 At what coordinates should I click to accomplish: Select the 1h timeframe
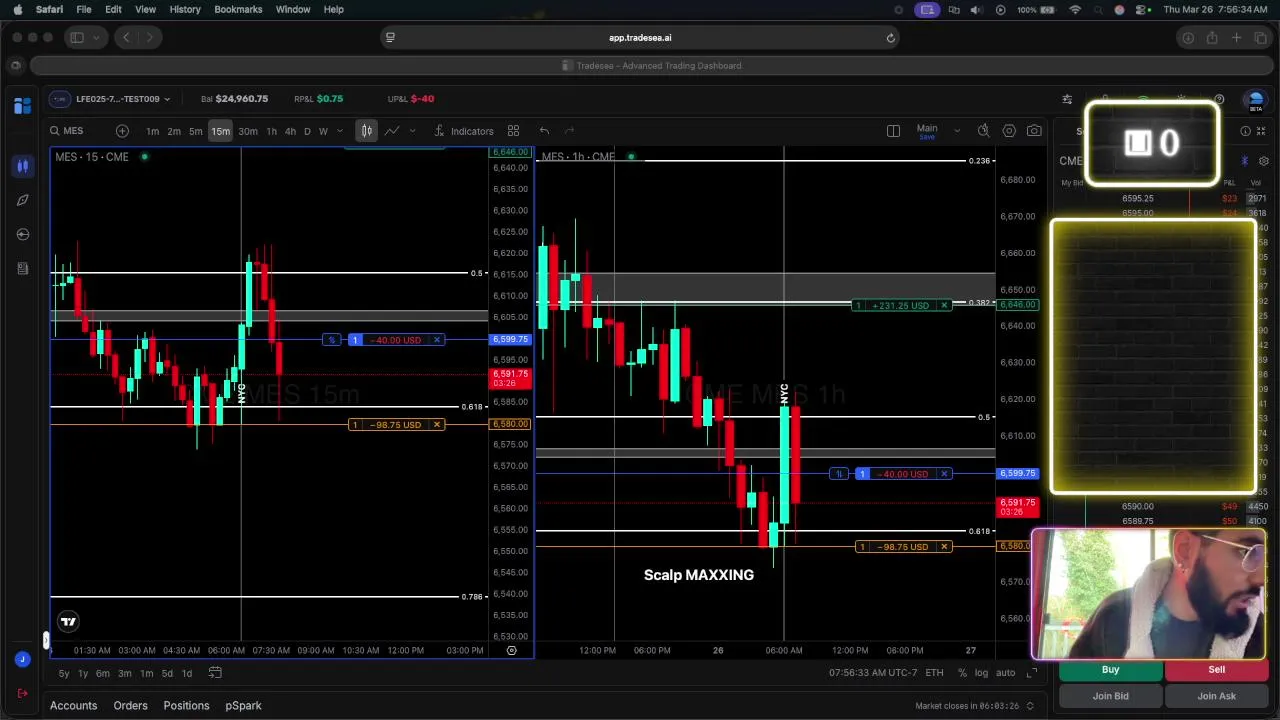271,131
